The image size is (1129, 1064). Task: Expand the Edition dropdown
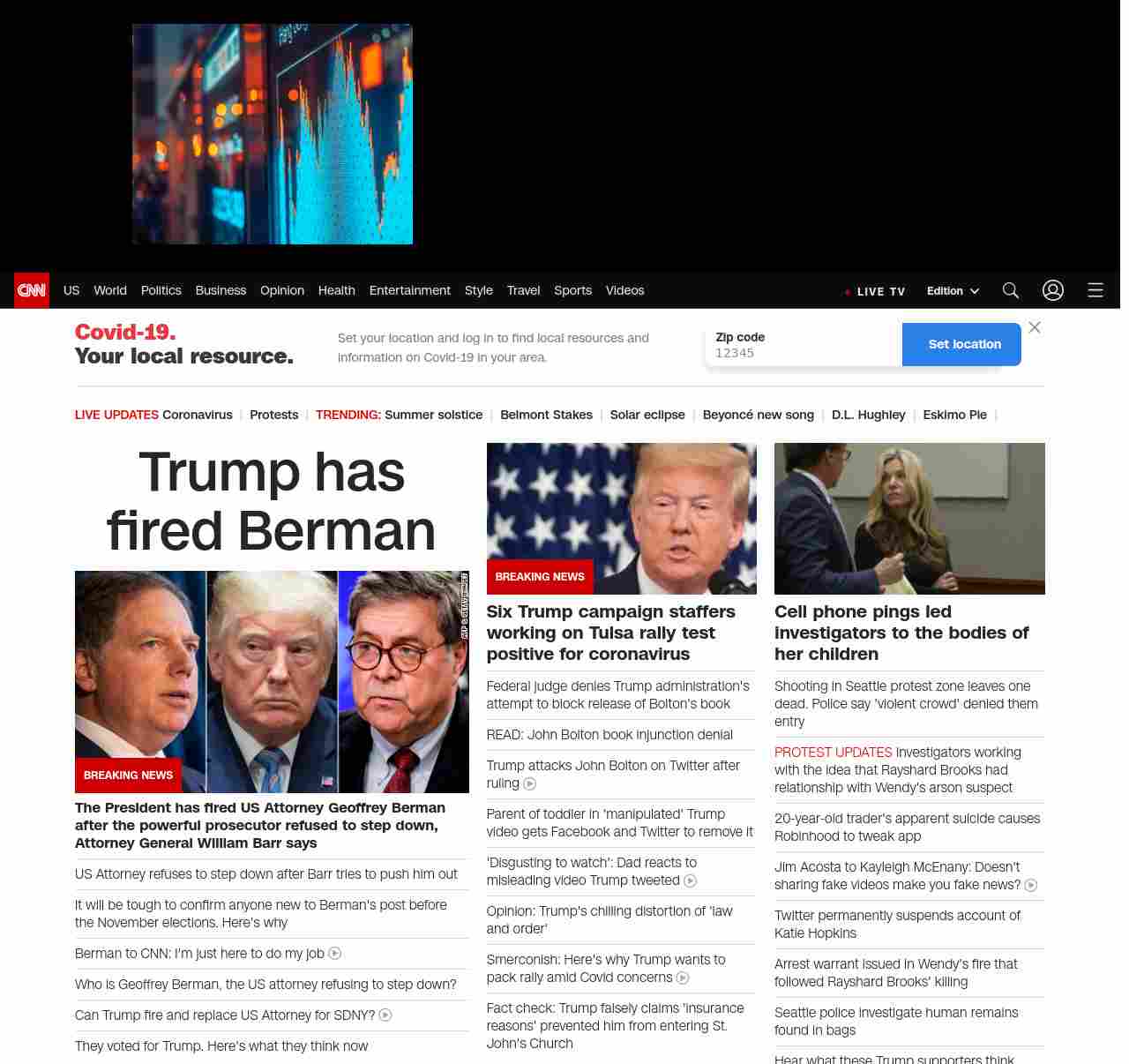953,291
